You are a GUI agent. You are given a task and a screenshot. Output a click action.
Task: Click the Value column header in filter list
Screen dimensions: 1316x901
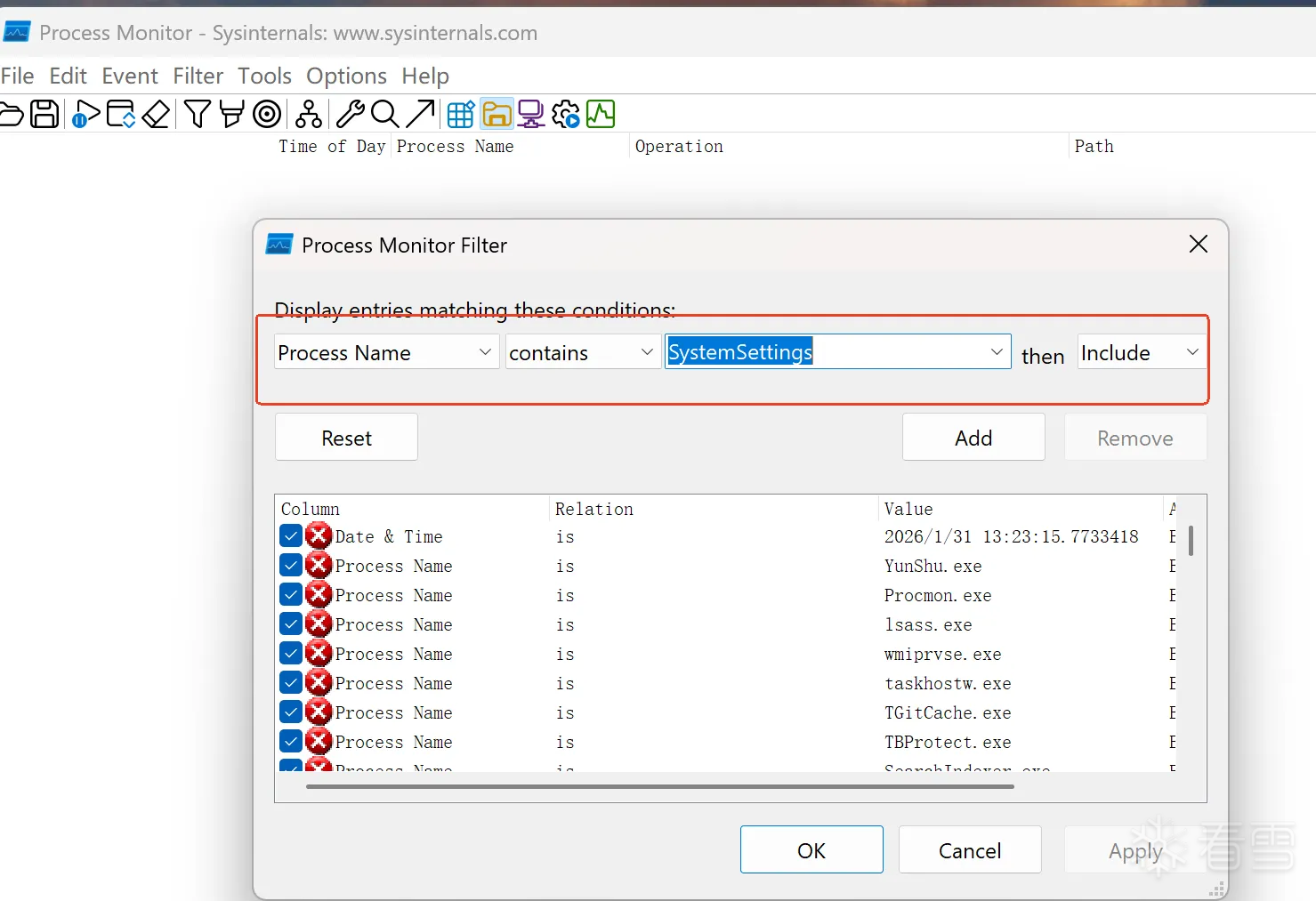coord(1021,509)
